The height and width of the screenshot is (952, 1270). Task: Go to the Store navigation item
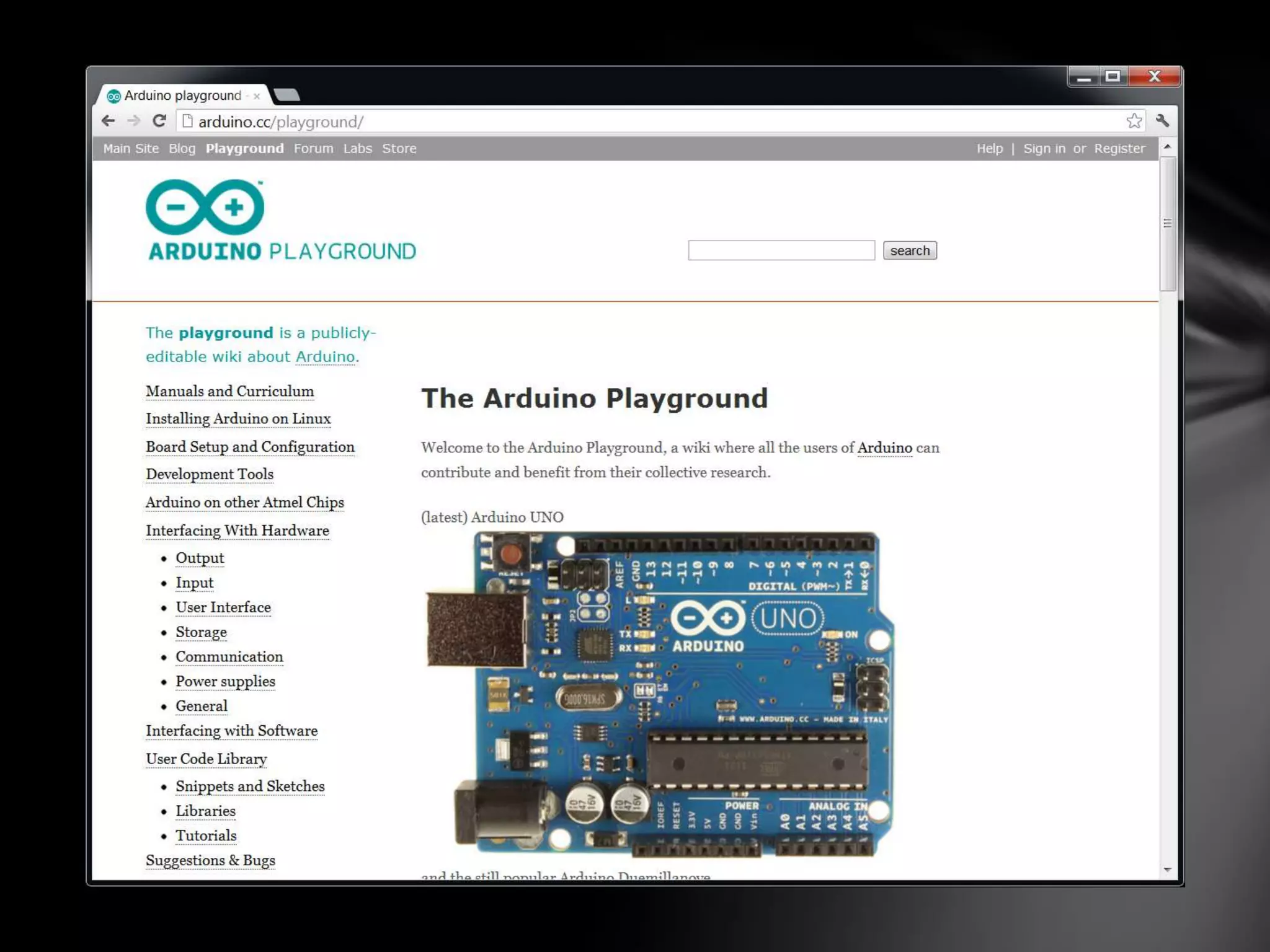[399, 149]
